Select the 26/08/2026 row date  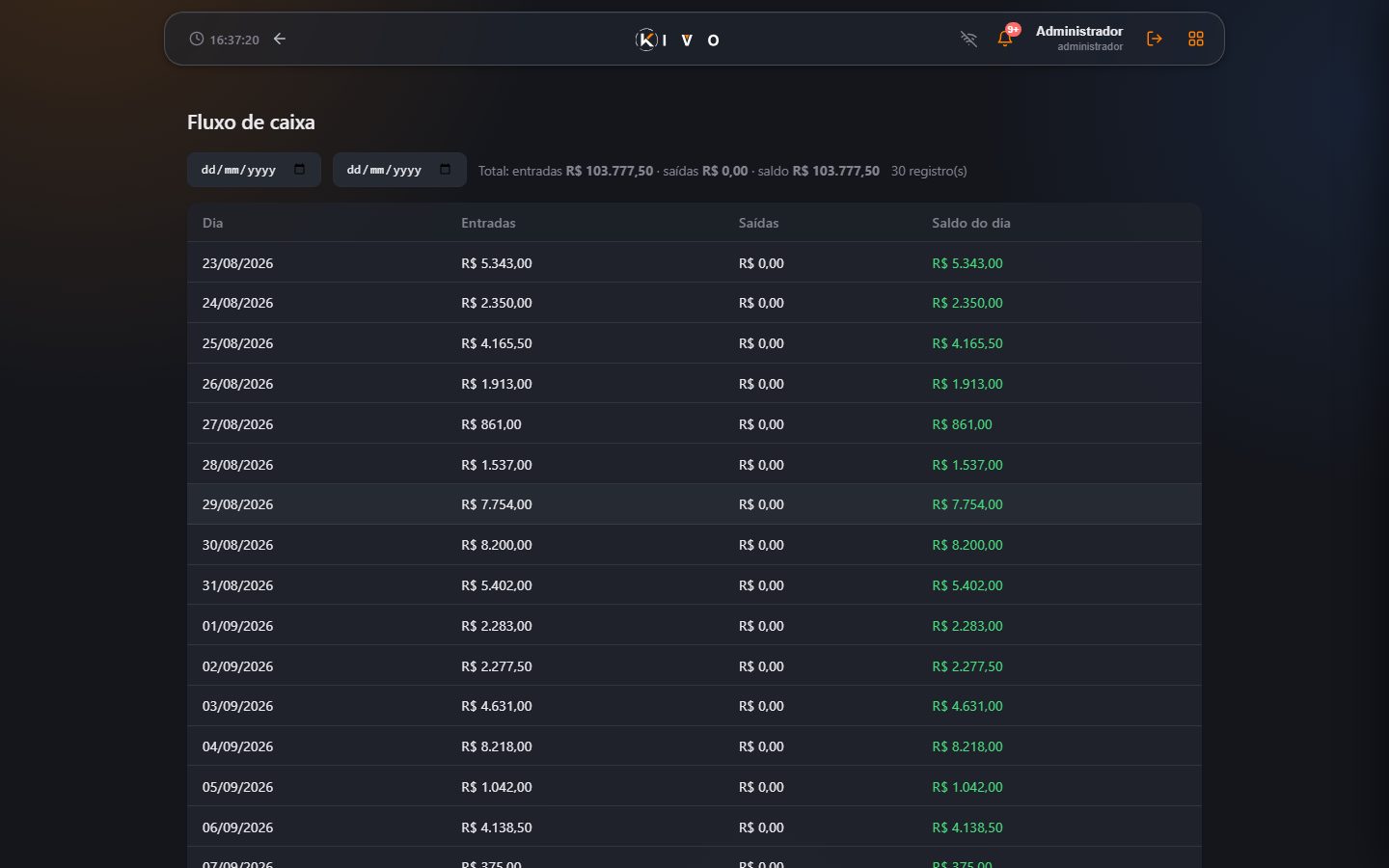pyautogui.click(x=237, y=384)
